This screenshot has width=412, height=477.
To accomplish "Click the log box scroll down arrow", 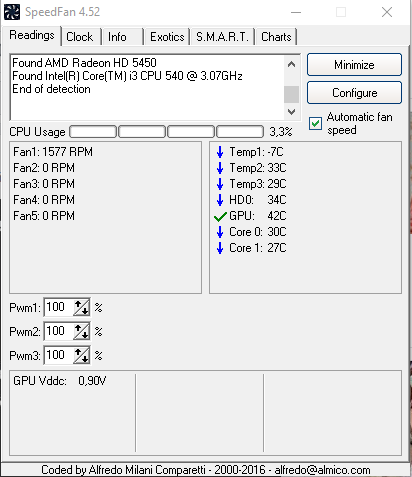I will 292,112.
